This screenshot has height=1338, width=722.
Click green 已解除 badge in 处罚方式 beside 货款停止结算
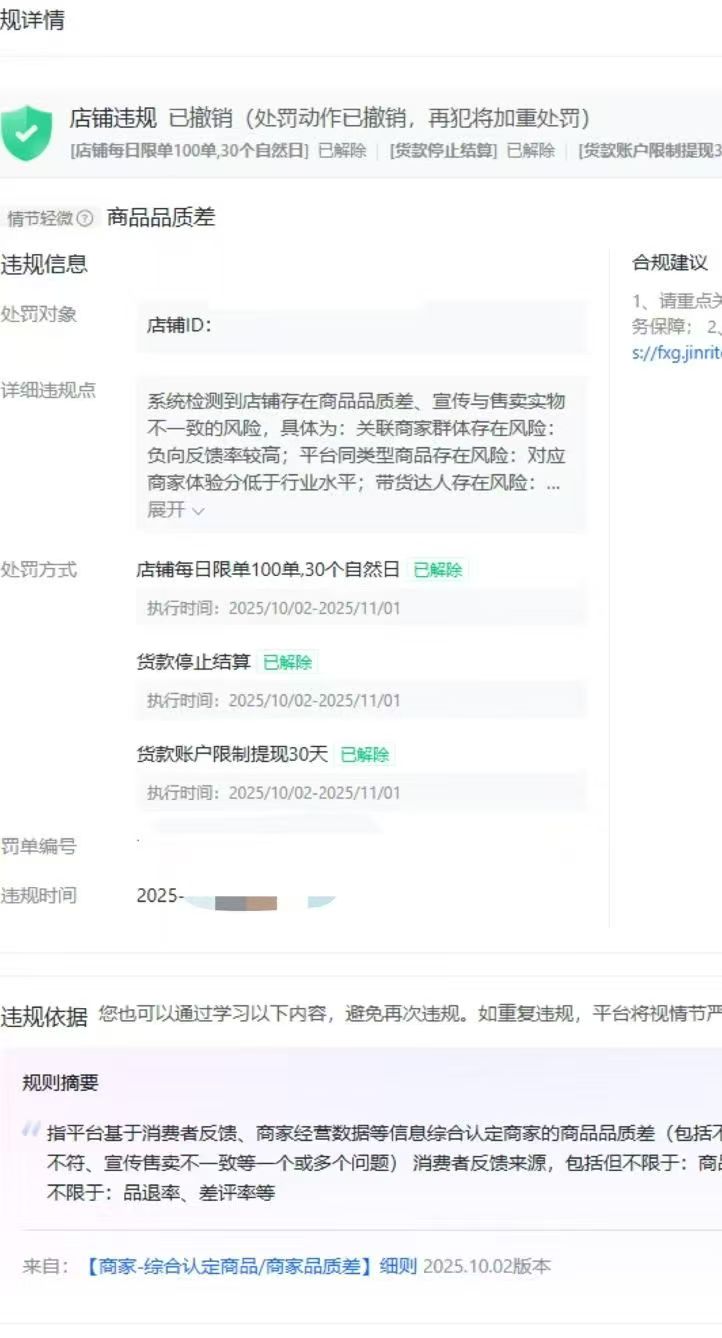pos(288,662)
